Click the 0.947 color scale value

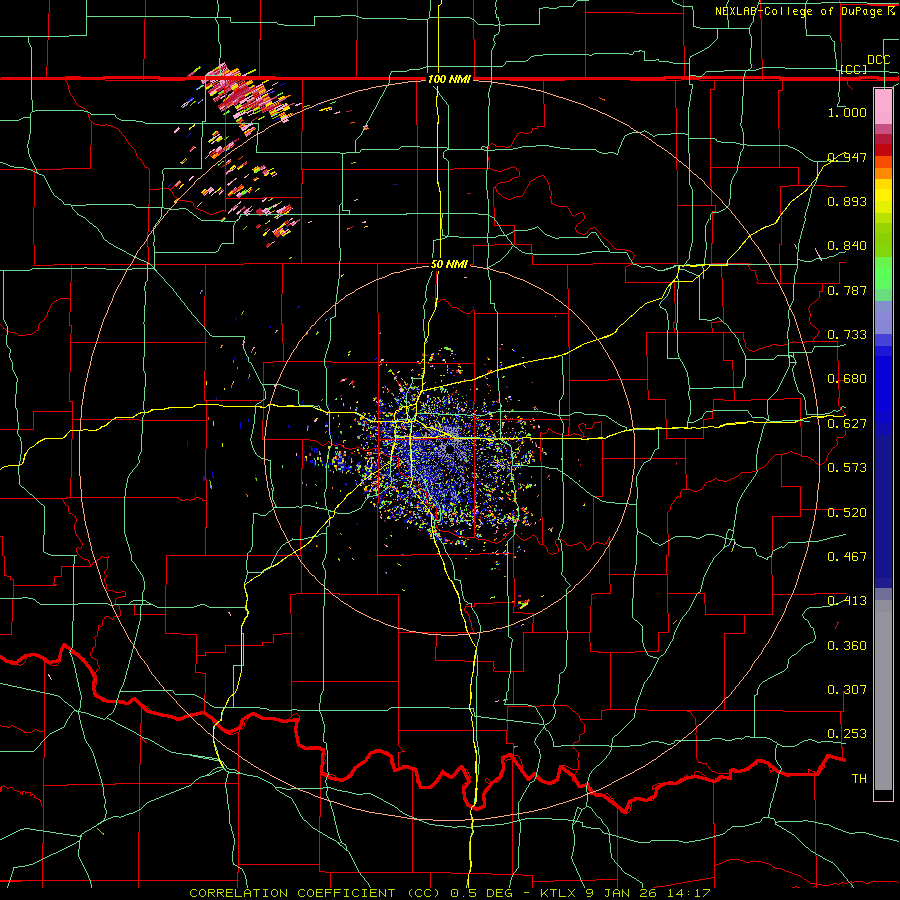click(x=847, y=157)
